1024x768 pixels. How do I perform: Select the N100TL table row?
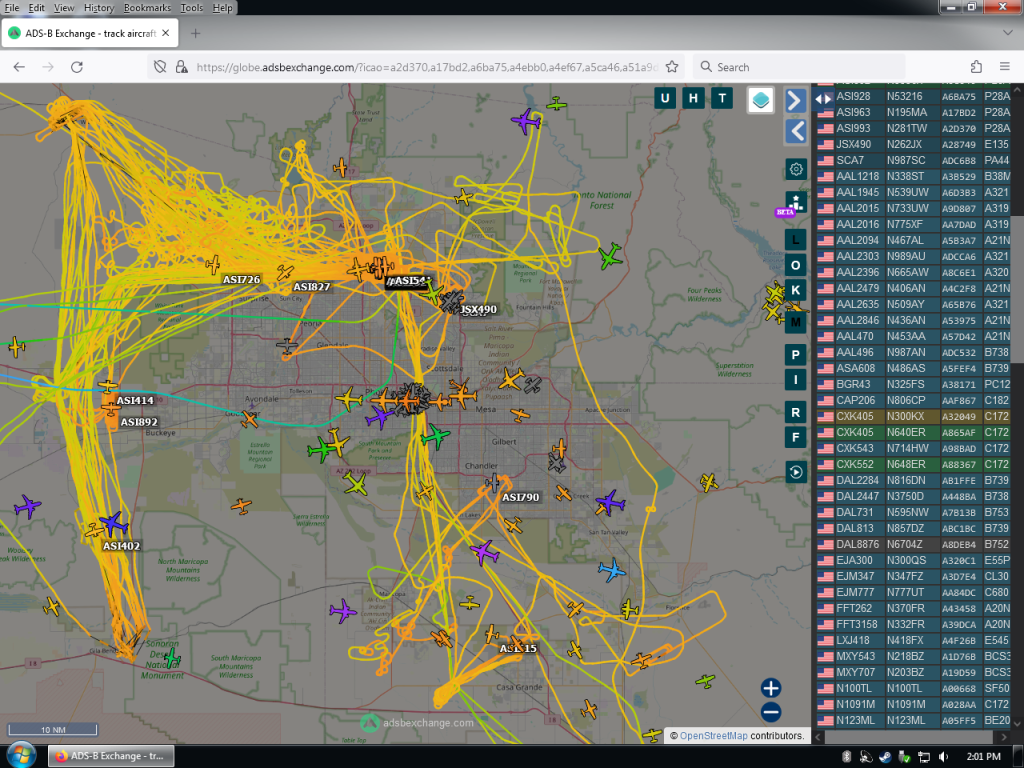(x=913, y=688)
